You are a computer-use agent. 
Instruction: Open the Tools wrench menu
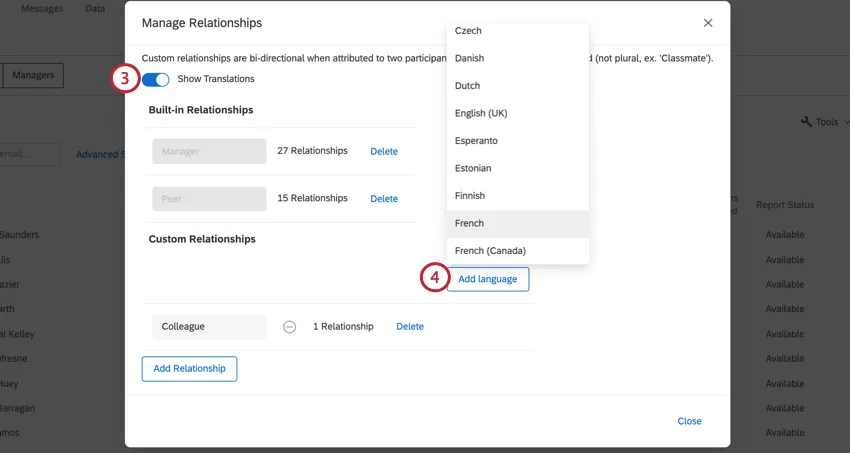pyautogui.click(x=820, y=122)
